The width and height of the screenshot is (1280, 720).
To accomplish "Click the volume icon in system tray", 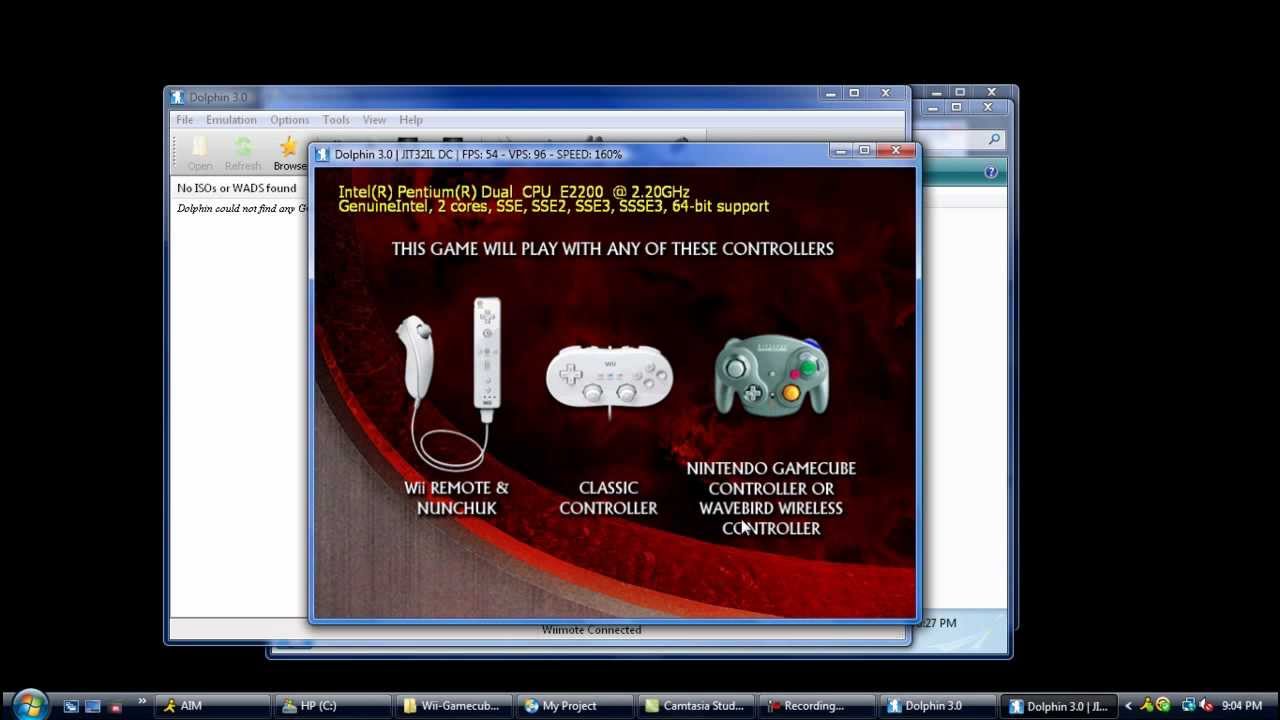I will pyautogui.click(x=1206, y=706).
